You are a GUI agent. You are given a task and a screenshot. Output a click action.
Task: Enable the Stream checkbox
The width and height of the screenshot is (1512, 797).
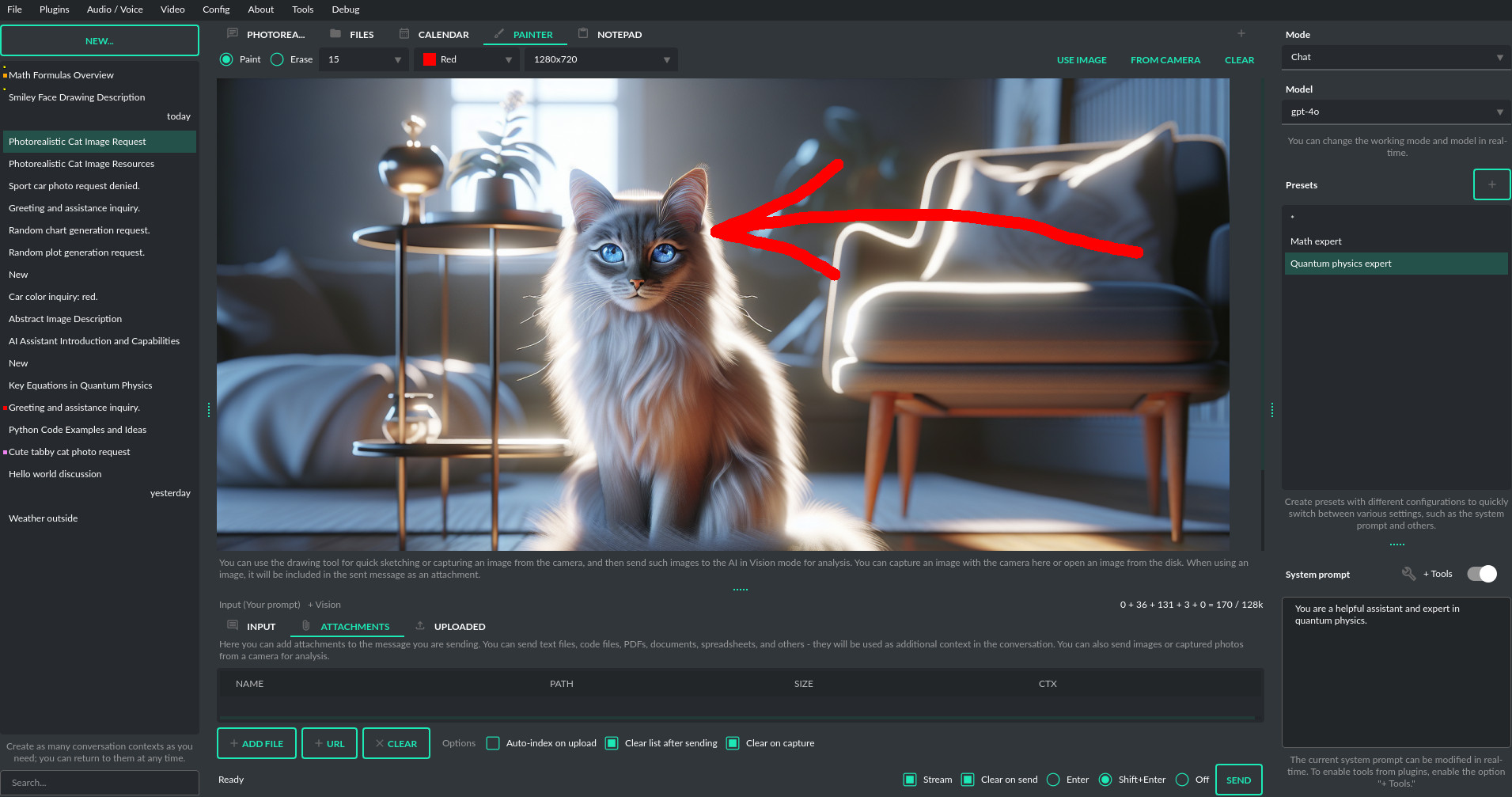point(909,780)
